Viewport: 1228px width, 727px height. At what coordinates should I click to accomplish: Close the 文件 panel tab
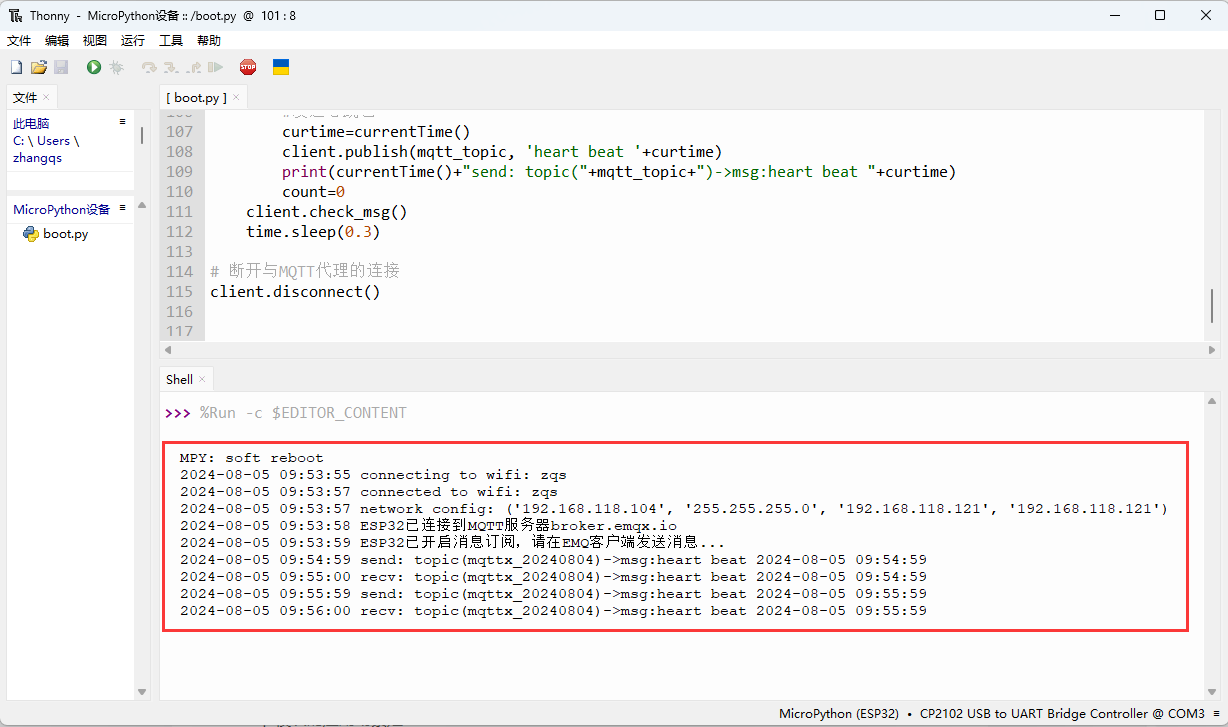(46, 97)
